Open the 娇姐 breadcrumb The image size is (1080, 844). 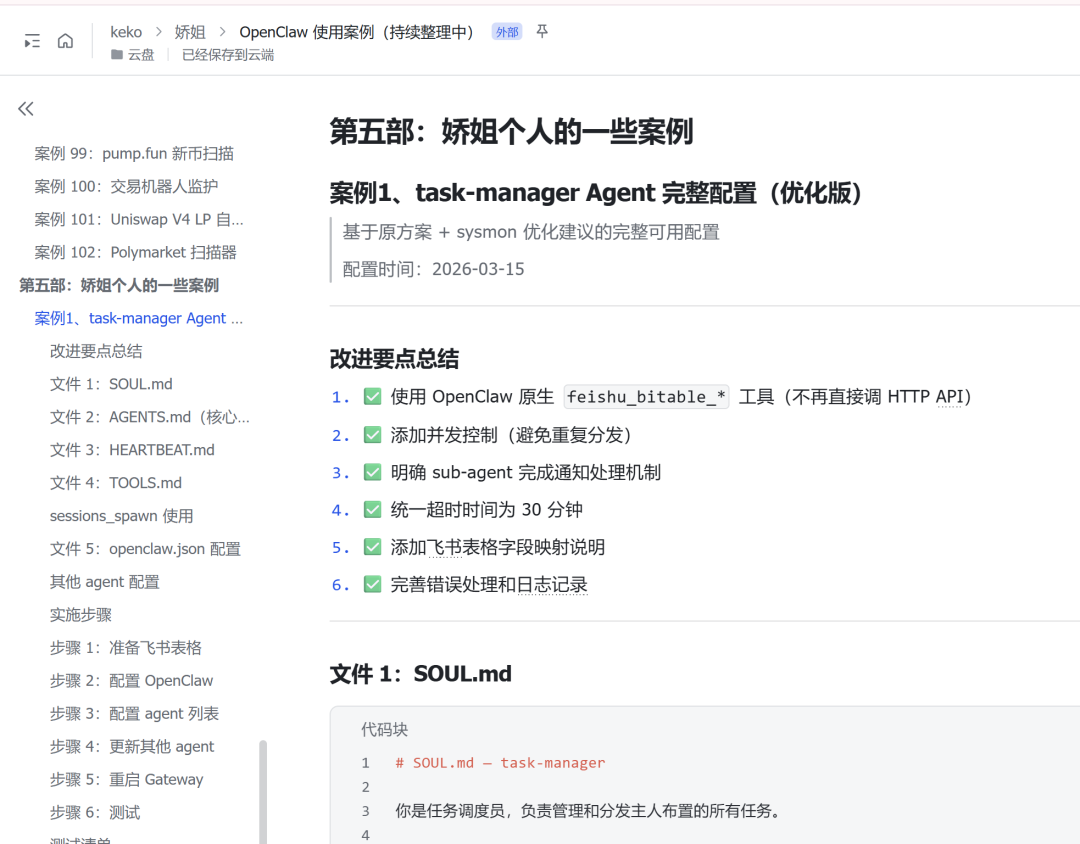coord(189,31)
